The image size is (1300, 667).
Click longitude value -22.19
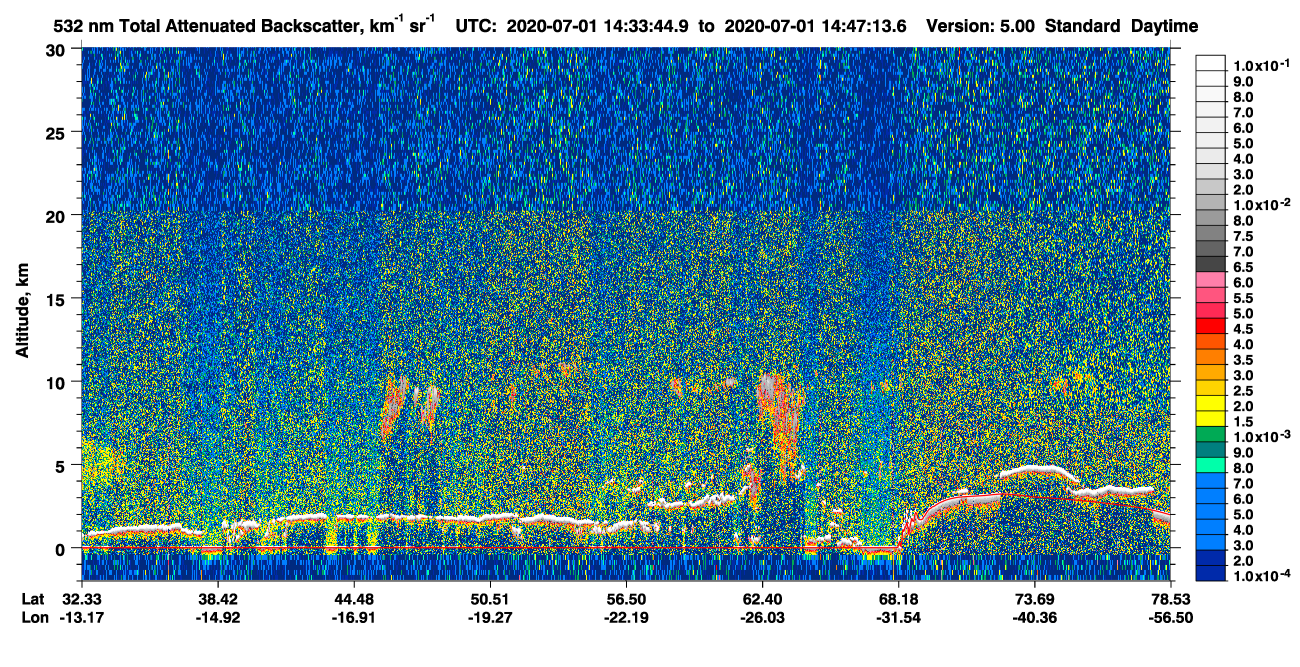click(x=624, y=617)
